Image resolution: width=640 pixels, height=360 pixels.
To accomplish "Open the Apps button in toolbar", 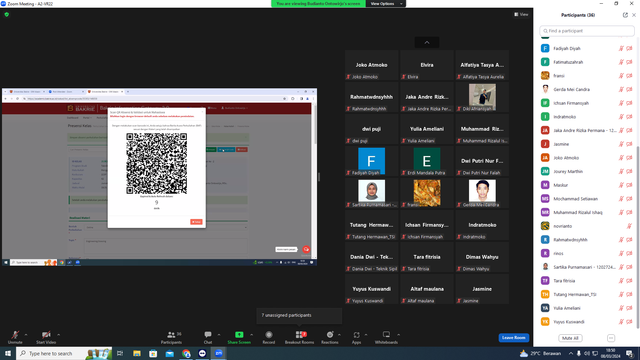I will click(x=356, y=337).
